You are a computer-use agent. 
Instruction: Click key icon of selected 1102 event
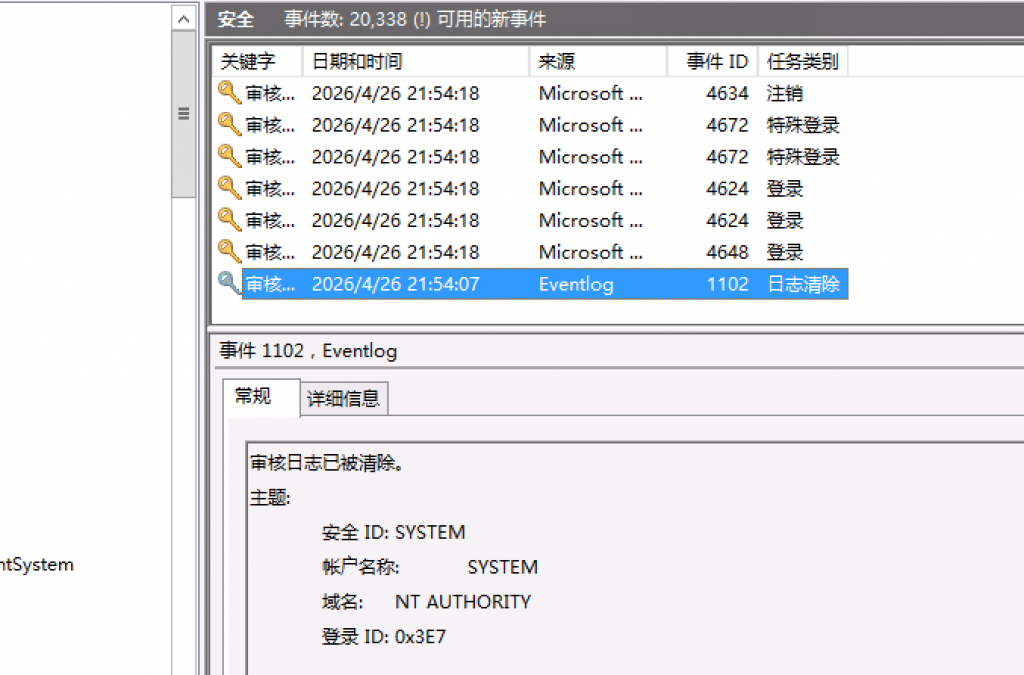(x=229, y=283)
